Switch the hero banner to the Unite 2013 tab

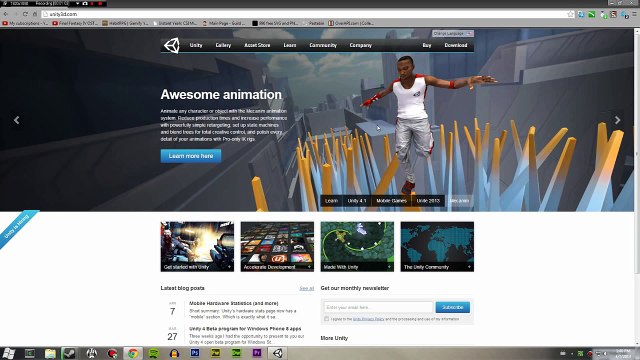point(428,201)
